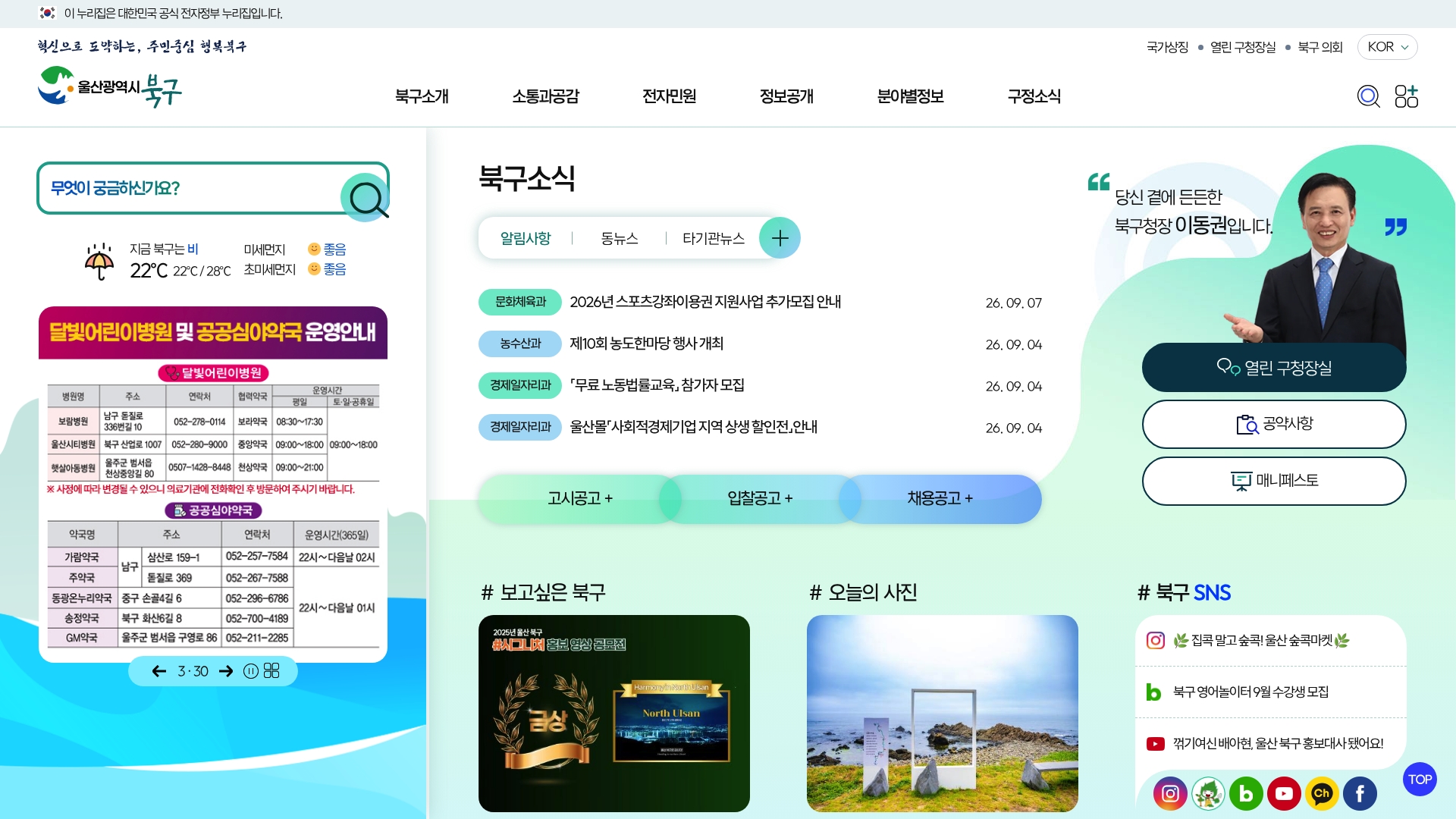Click Instagram icon in SNS post row
Image resolution: width=1456 pixels, height=819 pixels.
(1155, 641)
